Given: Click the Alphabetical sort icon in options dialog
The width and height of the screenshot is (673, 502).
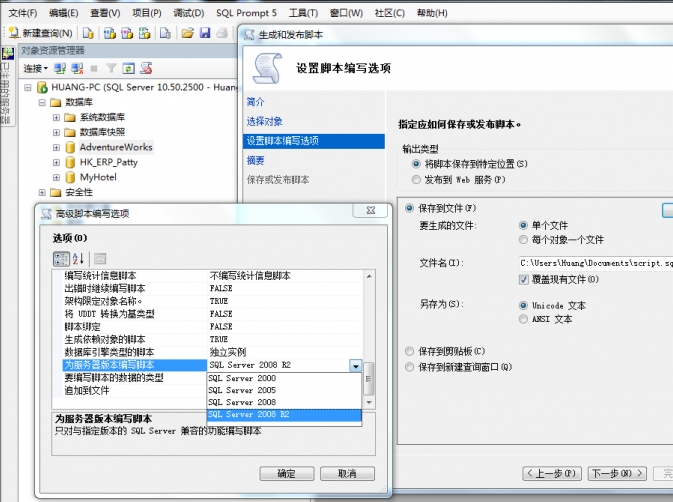Looking at the screenshot, I should 78,258.
